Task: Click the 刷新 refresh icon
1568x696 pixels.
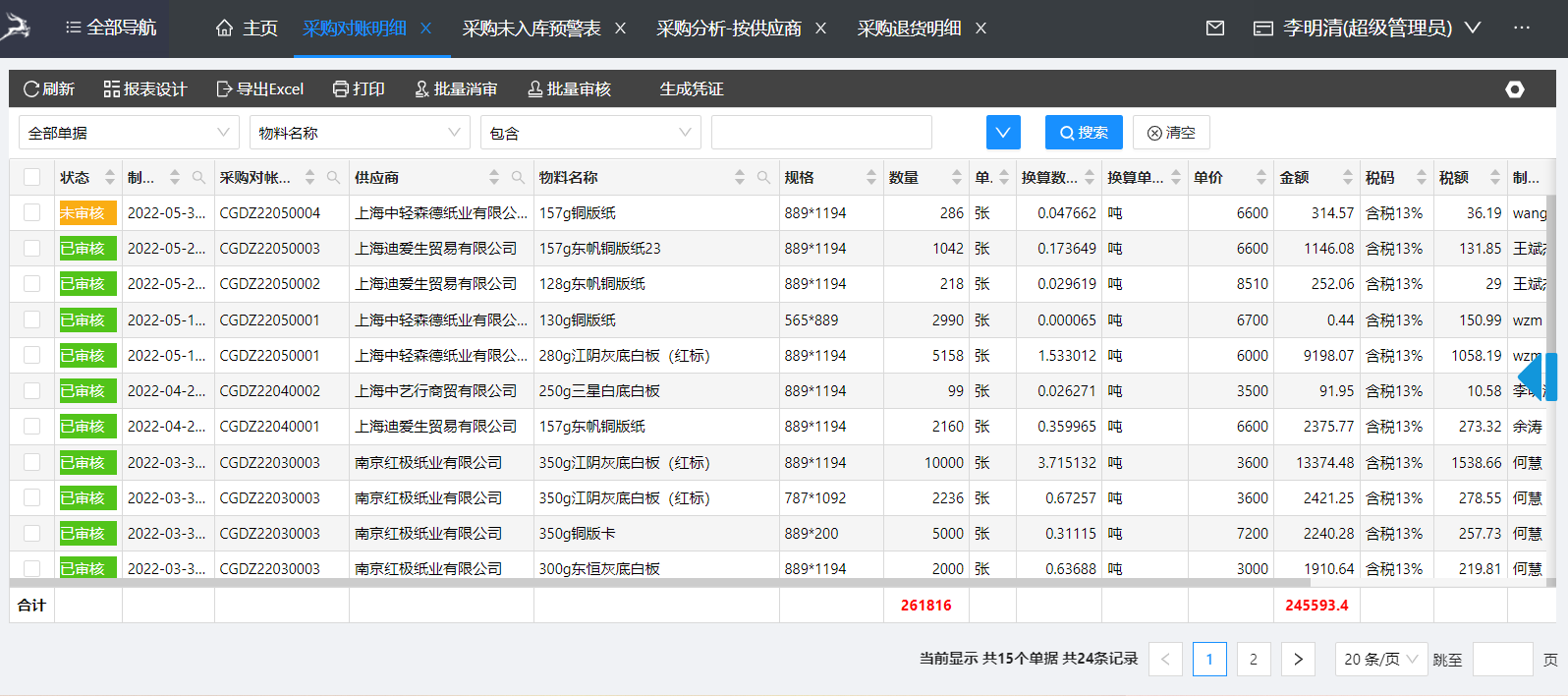Action: click(x=31, y=89)
